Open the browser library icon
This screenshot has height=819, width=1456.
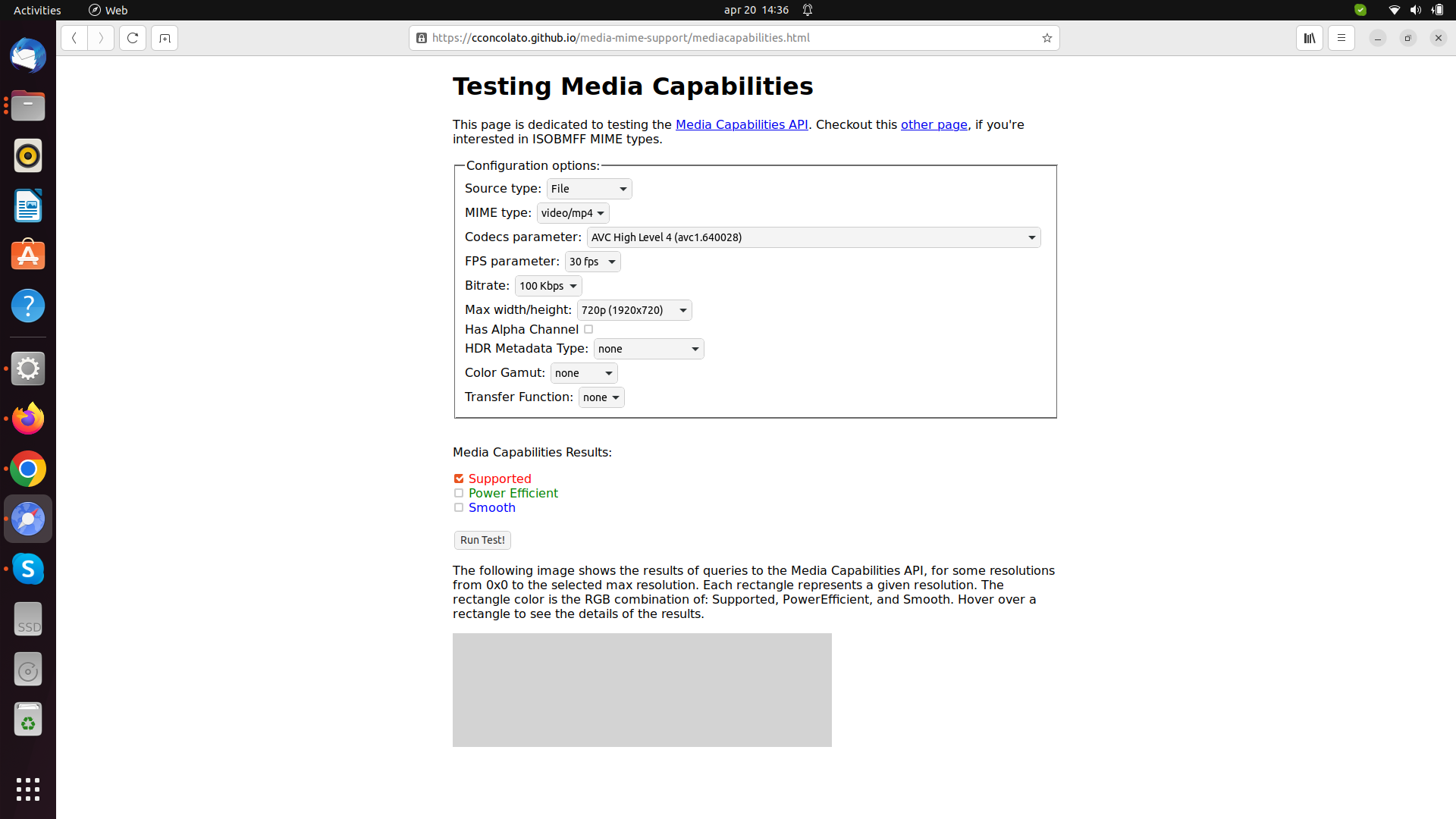click(1310, 38)
